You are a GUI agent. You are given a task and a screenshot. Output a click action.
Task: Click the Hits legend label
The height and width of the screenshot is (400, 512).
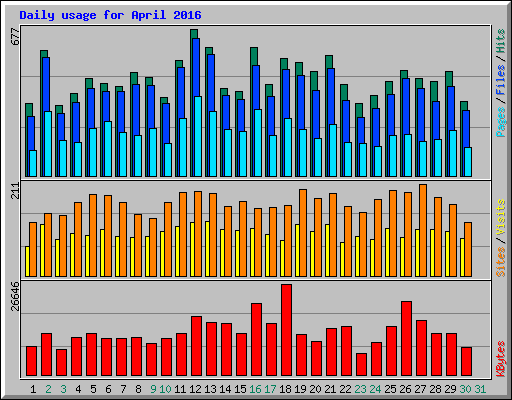tap(500, 41)
